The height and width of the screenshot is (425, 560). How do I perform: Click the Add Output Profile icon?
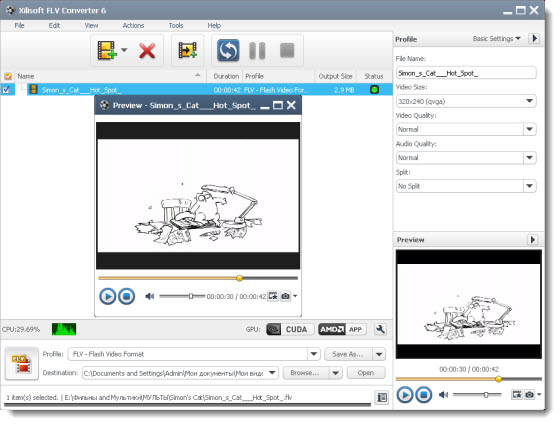[188, 50]
